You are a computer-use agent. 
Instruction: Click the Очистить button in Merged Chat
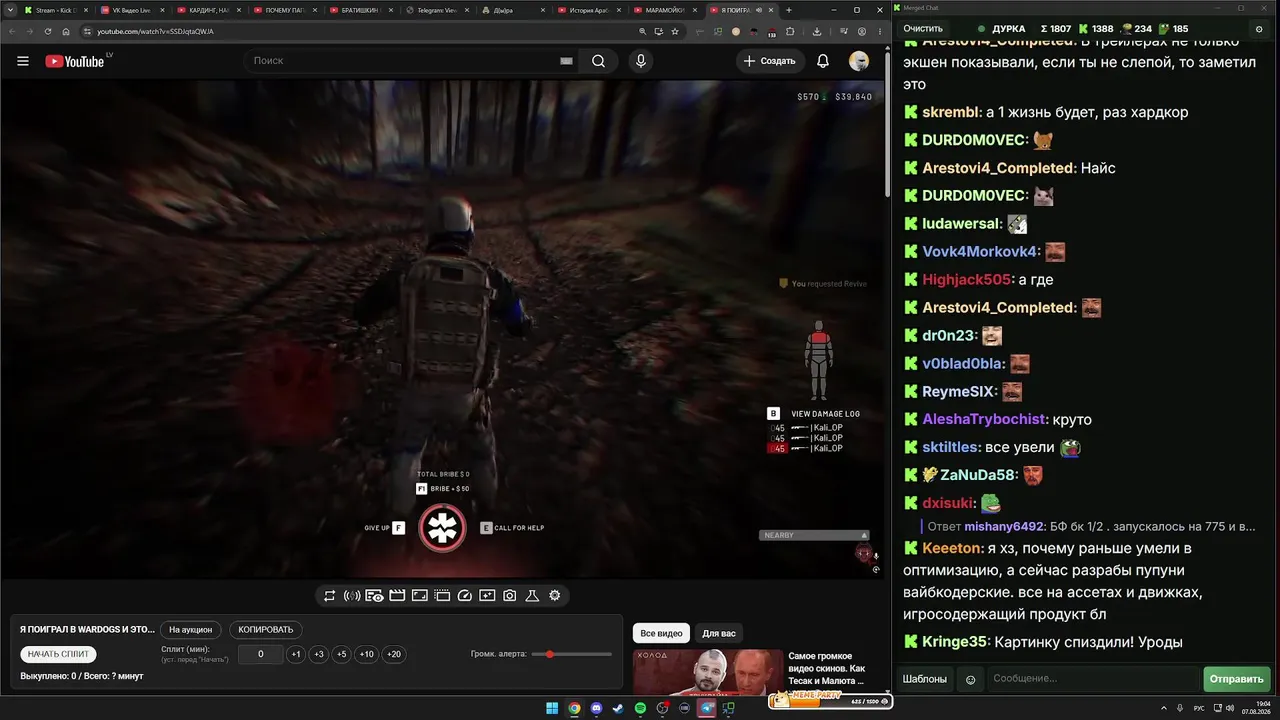tap(923, 29)
